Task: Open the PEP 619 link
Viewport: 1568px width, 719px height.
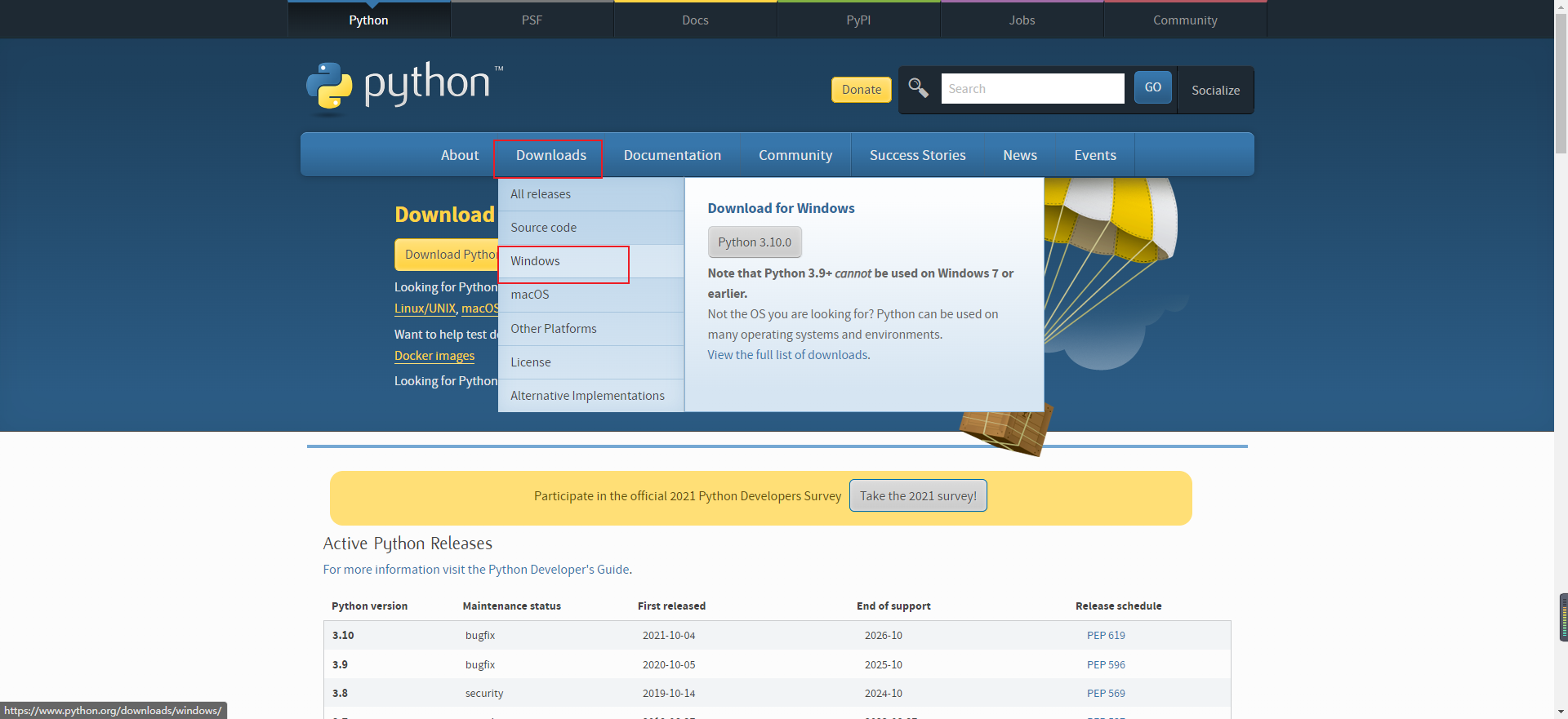Action: click(x=1106, y=636)
